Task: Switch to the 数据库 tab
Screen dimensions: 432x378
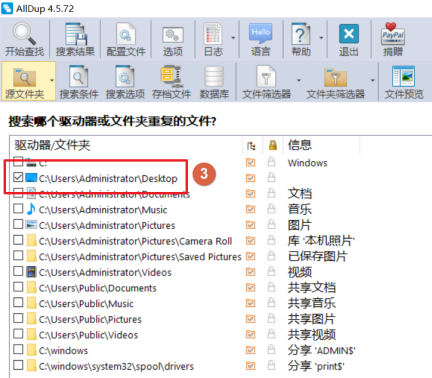Action: [214, 82]
